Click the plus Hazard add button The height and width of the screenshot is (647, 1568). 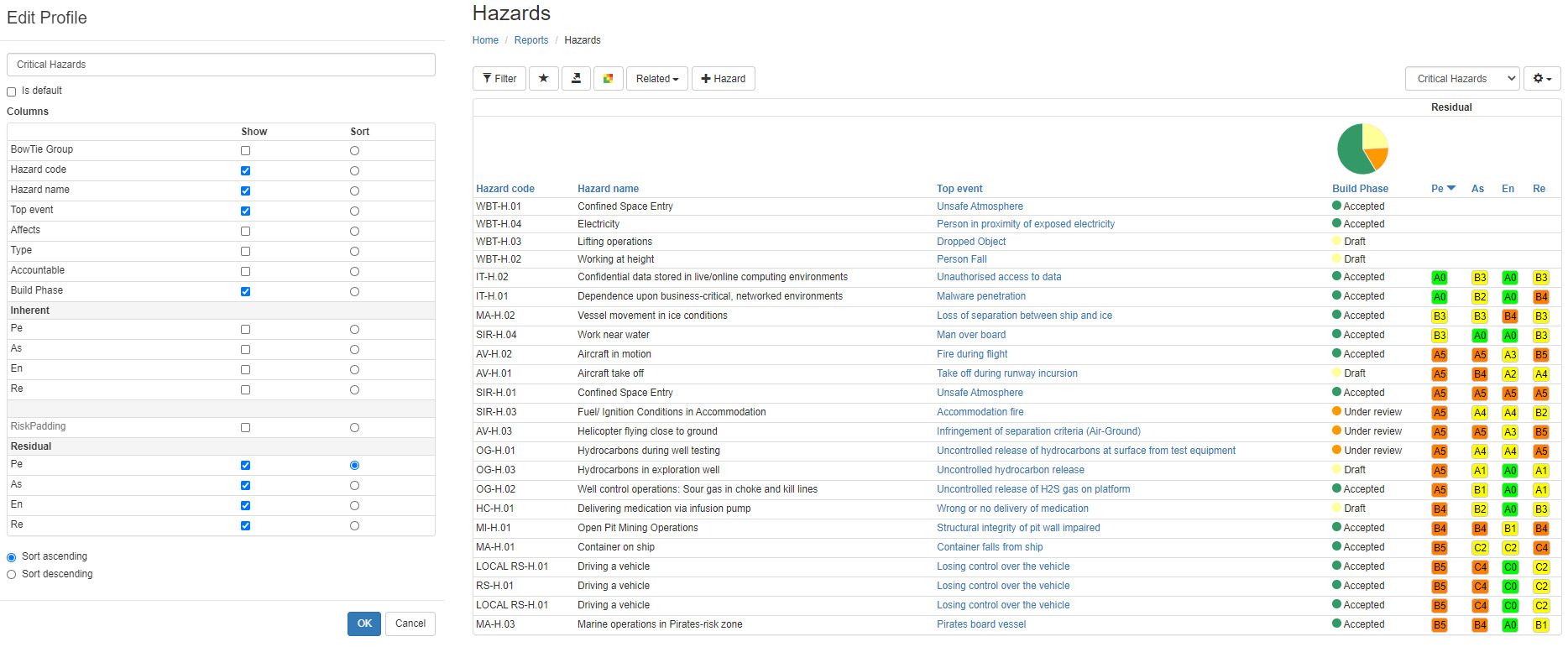pos(723,79)
